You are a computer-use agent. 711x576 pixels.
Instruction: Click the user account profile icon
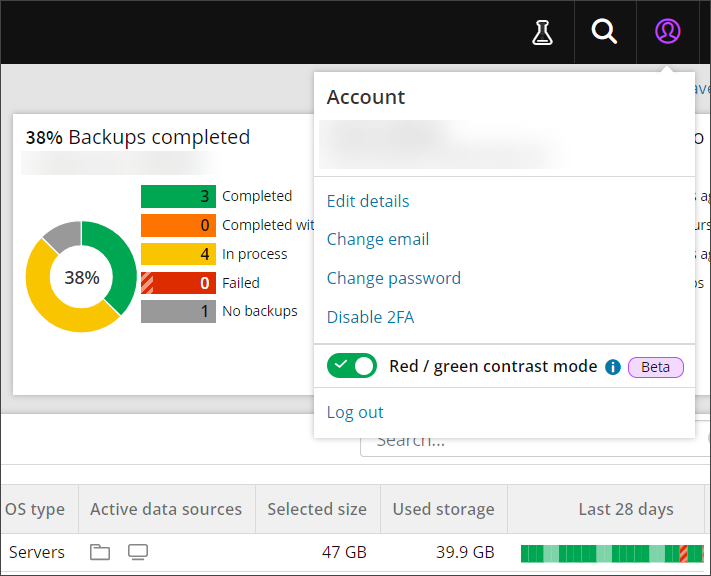point(667,32)
